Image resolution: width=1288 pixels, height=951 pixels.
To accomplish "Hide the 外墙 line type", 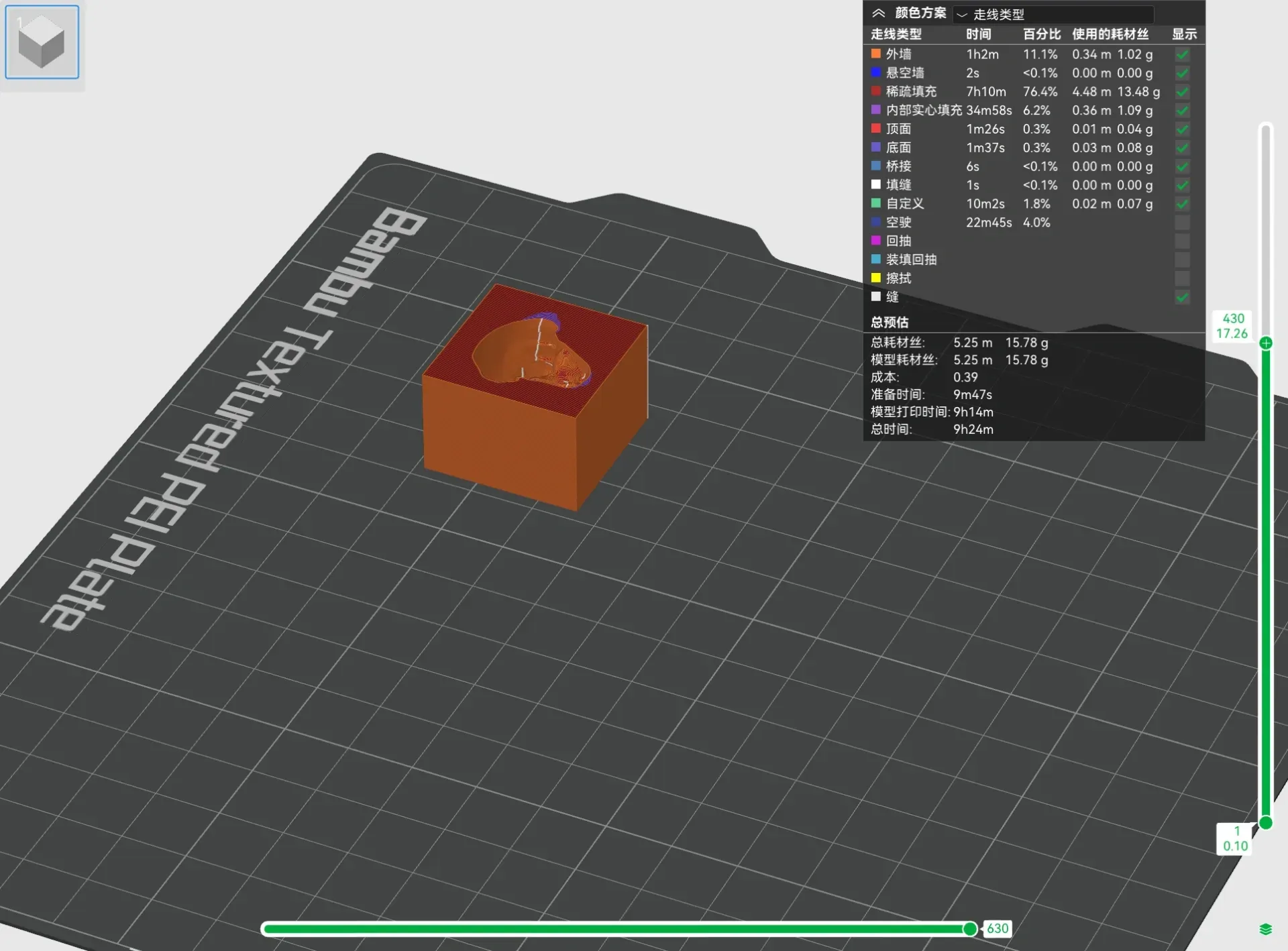I will (1182, 54).
